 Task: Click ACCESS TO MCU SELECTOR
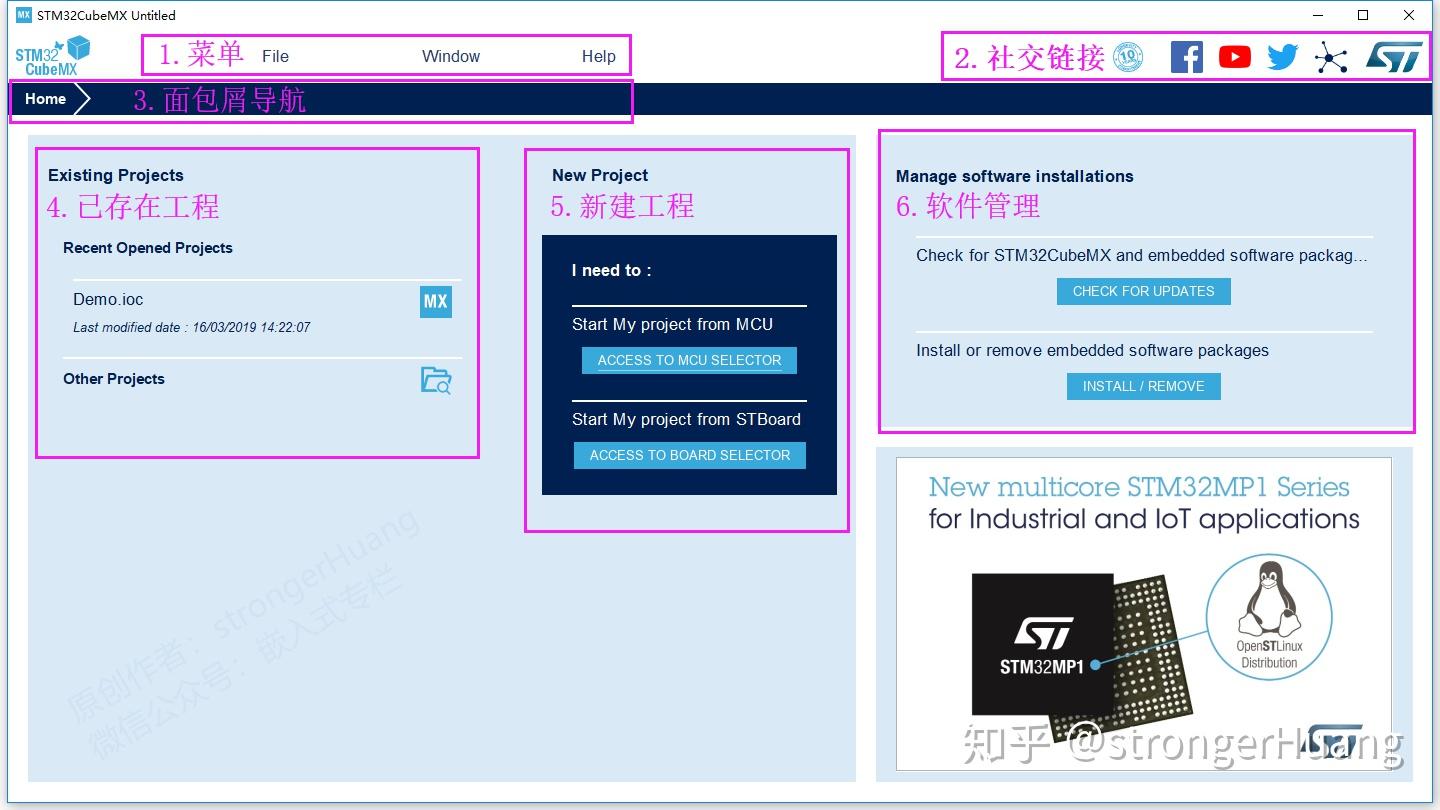[688, 360]
